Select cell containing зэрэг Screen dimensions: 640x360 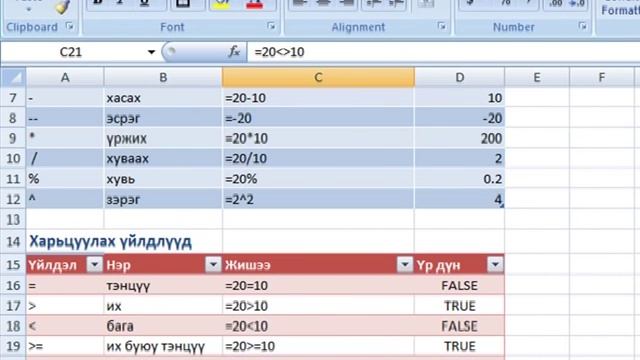163,199
